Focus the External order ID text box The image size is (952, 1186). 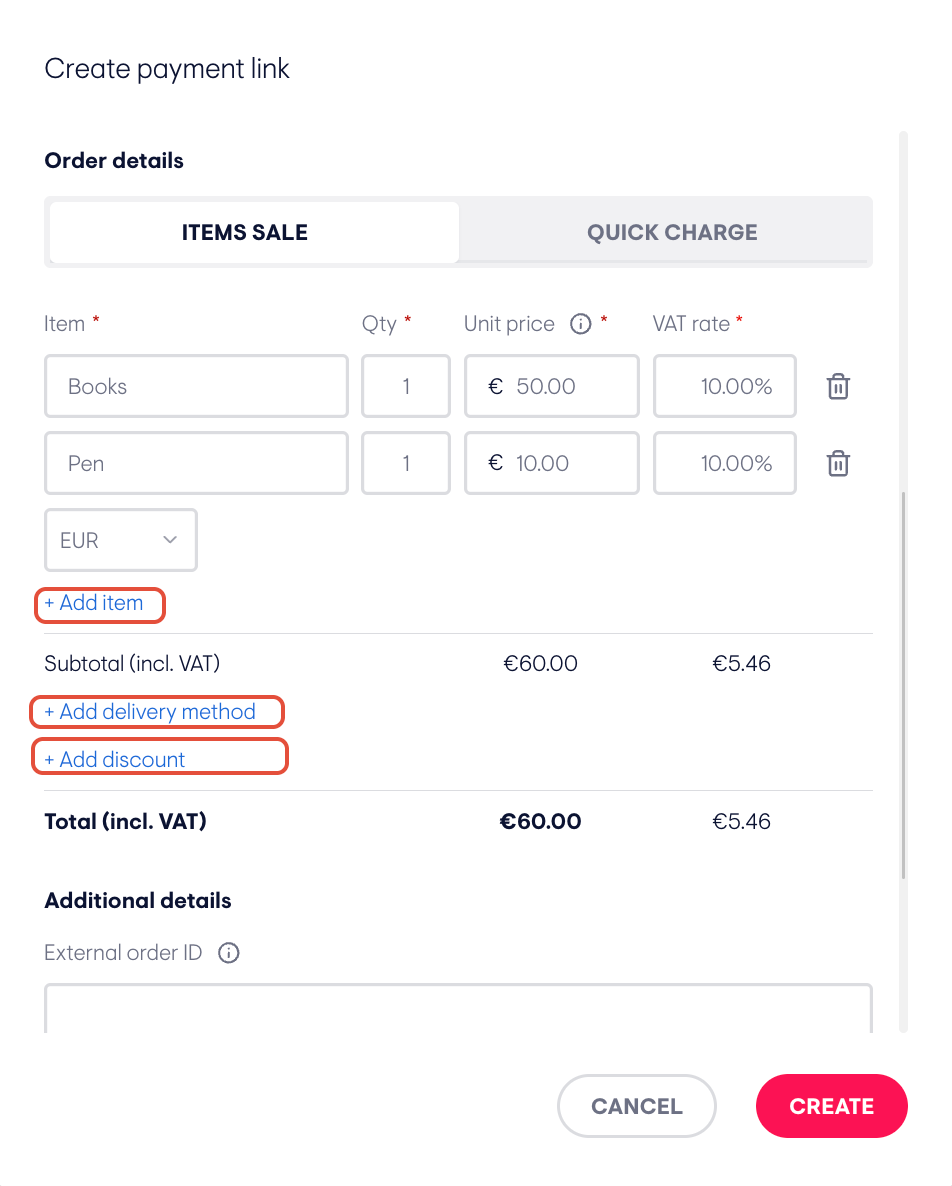tap(458, 1008)
